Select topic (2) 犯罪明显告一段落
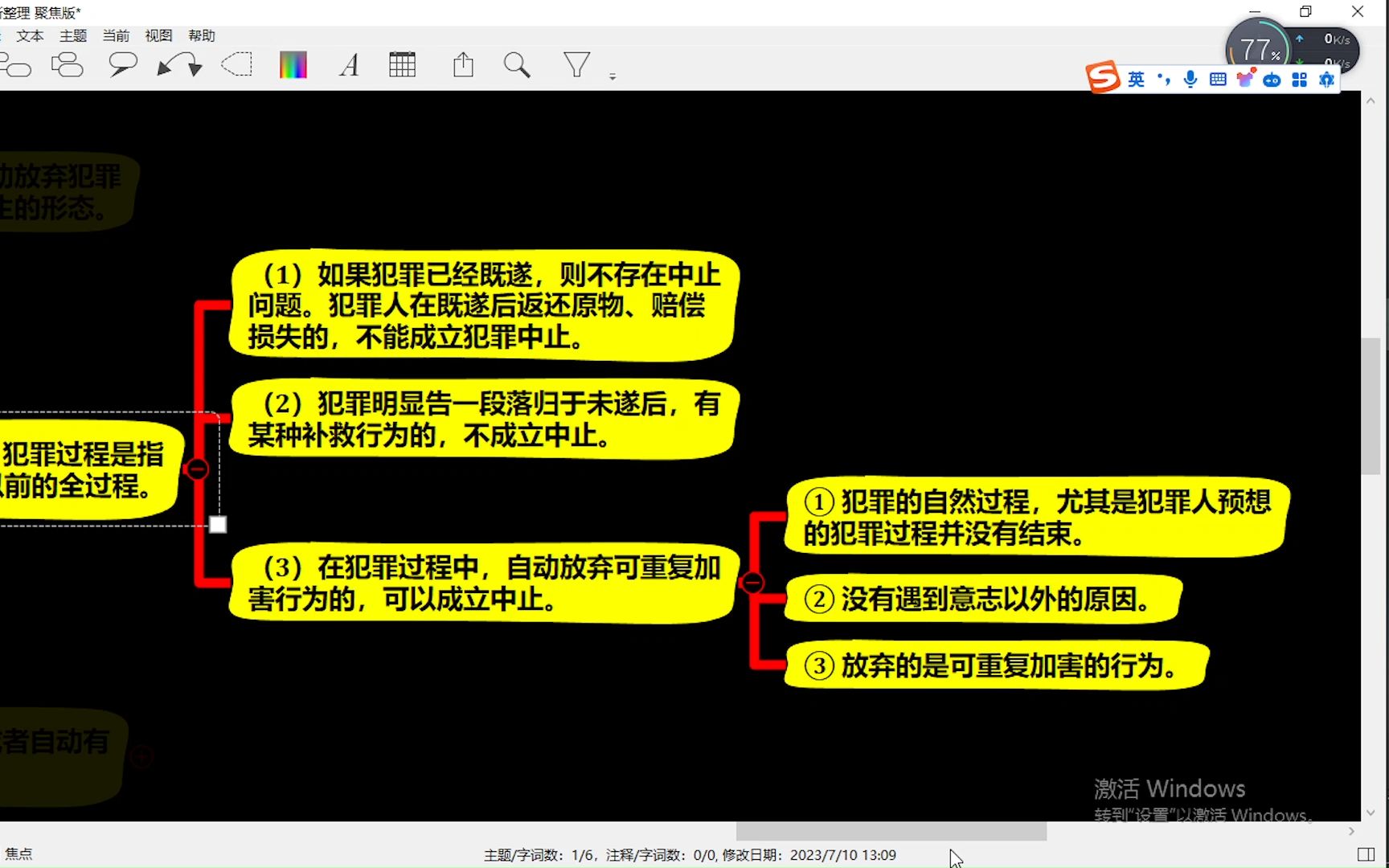The width and height of the screenshot is (1389, 868). pyautogui.click(x=484, y=420)
